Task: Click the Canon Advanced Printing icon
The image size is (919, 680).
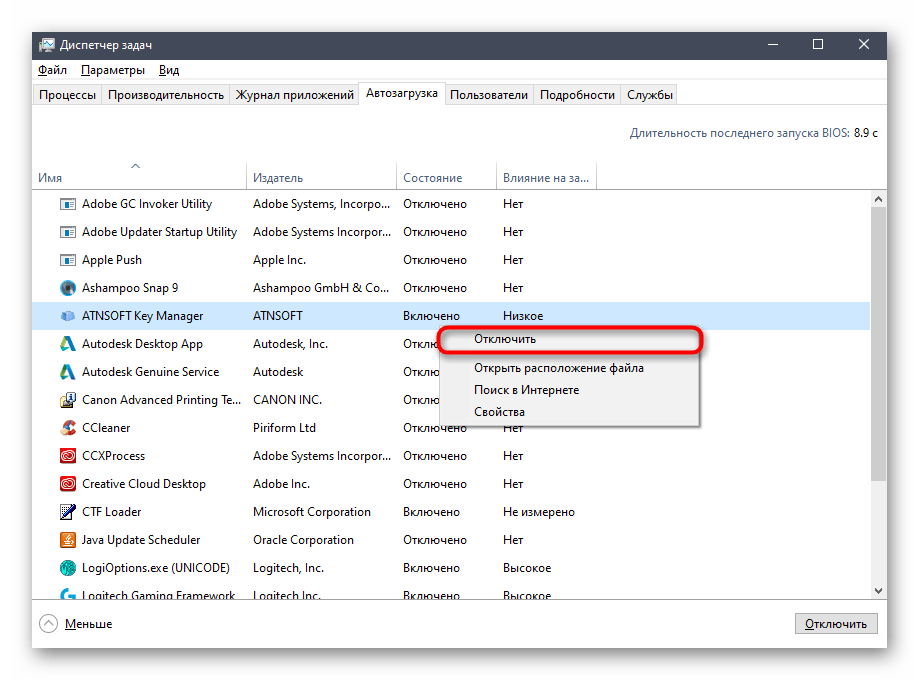Action: [68, 400]
